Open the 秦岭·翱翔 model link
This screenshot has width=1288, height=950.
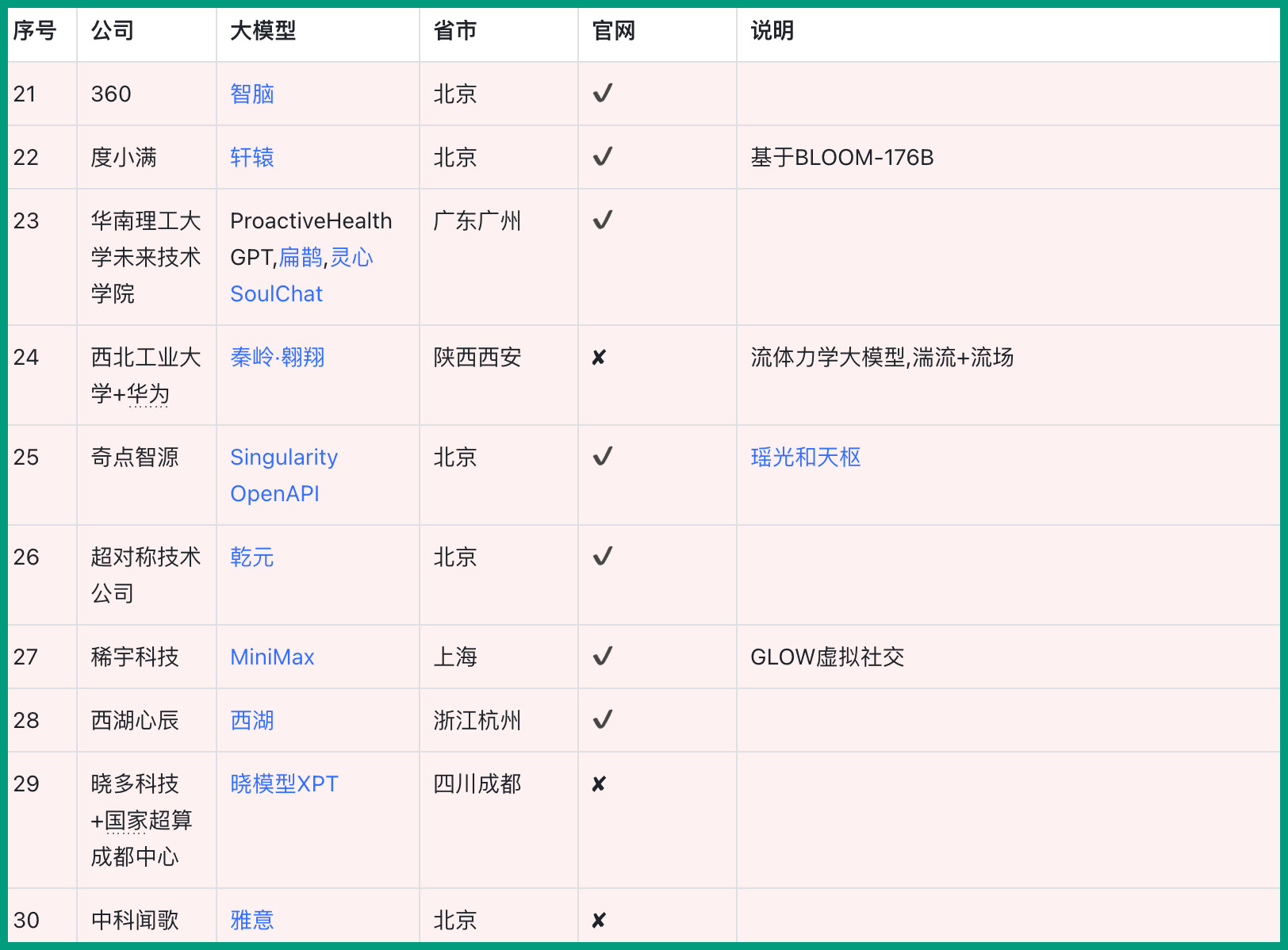tap(278, 358)
